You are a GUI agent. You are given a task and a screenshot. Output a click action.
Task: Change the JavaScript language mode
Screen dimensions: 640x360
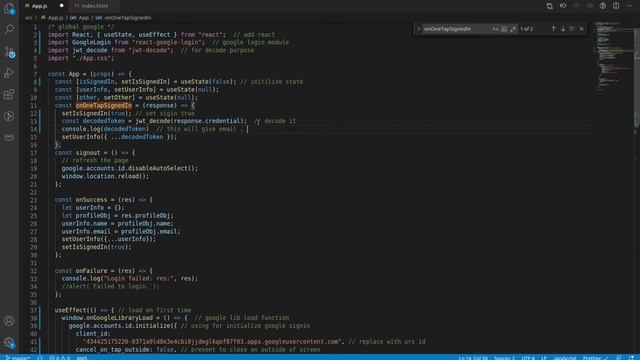point(565,358)
